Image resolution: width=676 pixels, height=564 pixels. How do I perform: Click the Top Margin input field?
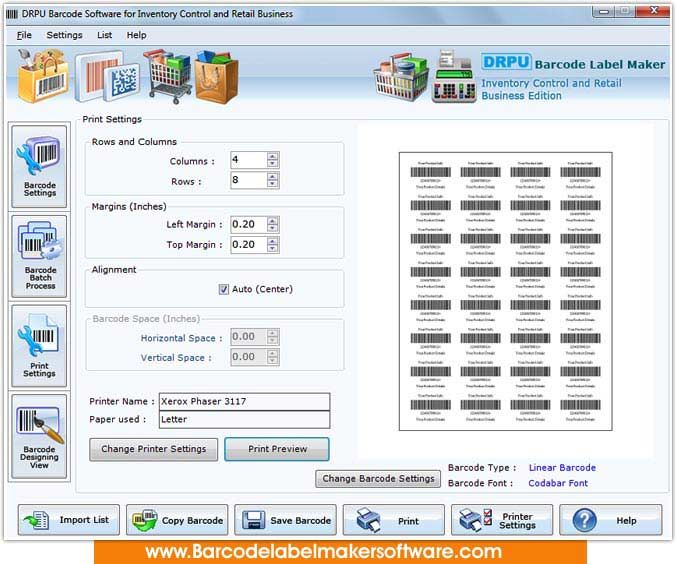click(x=249, y=245)
